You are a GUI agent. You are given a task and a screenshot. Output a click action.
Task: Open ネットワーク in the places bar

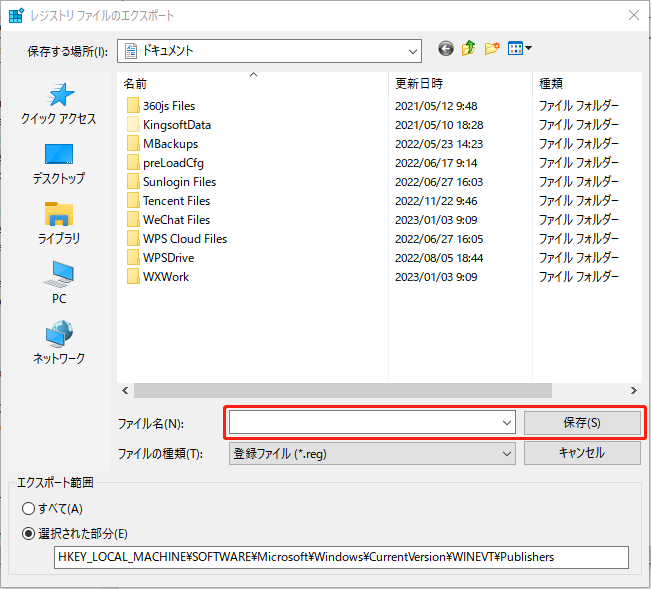point(59,343)
